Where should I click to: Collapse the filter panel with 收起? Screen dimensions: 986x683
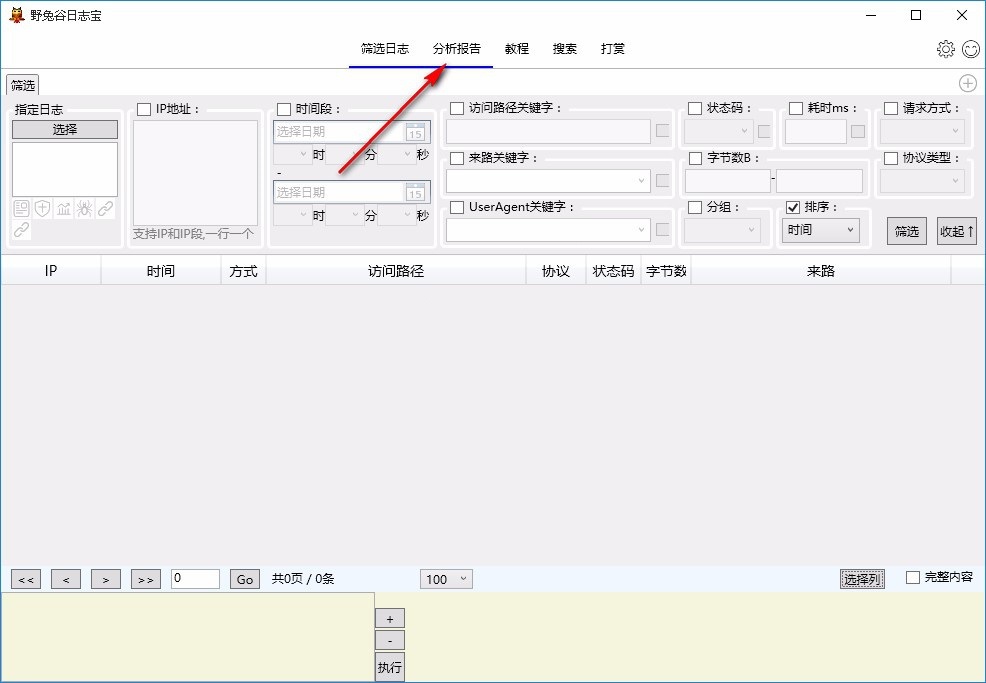coord(956,231)
